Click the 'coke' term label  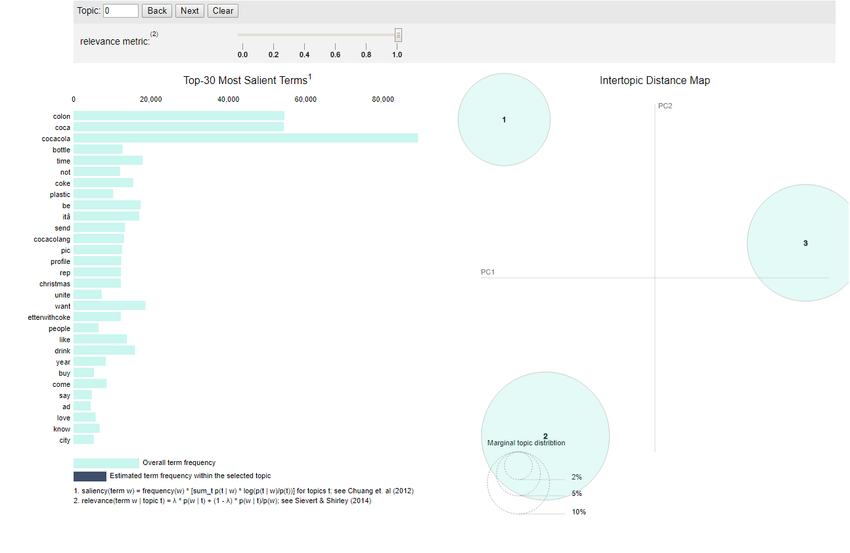coord(62,183)
